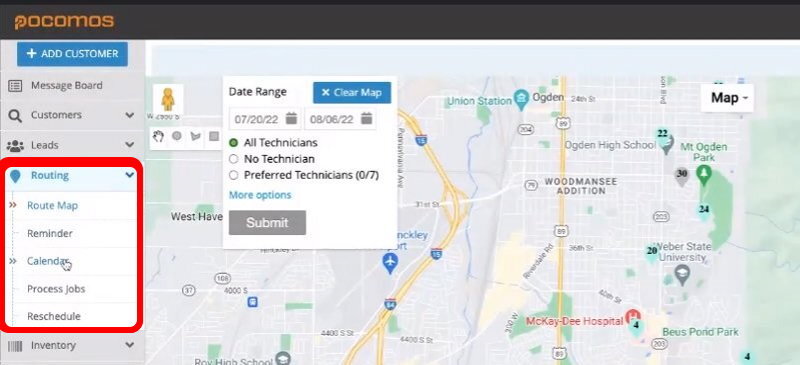
Task: Select the polygon drawing tool
Action: tap(195, 136)
